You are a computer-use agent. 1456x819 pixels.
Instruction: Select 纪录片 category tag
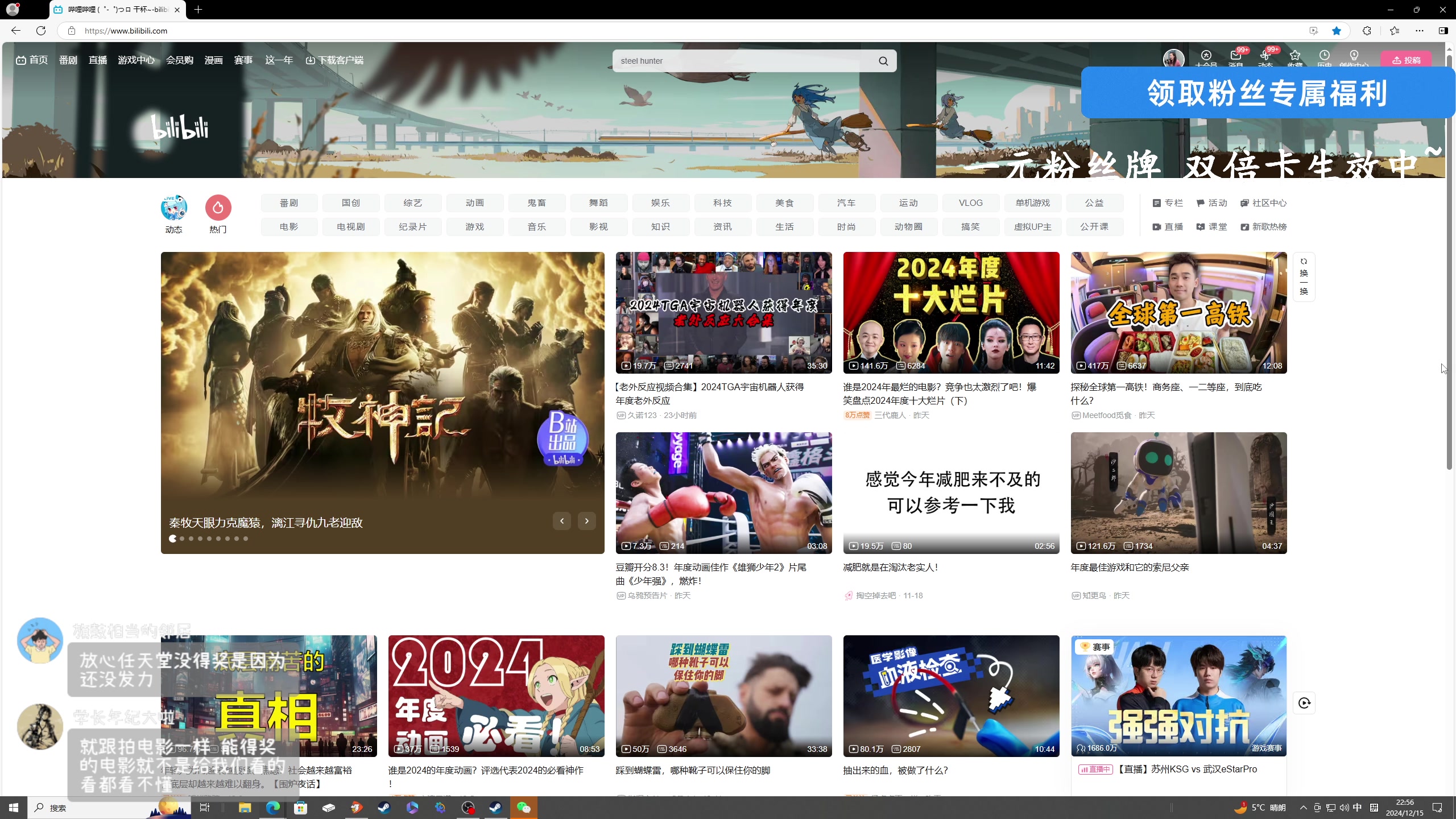click(x=413, y=227)
